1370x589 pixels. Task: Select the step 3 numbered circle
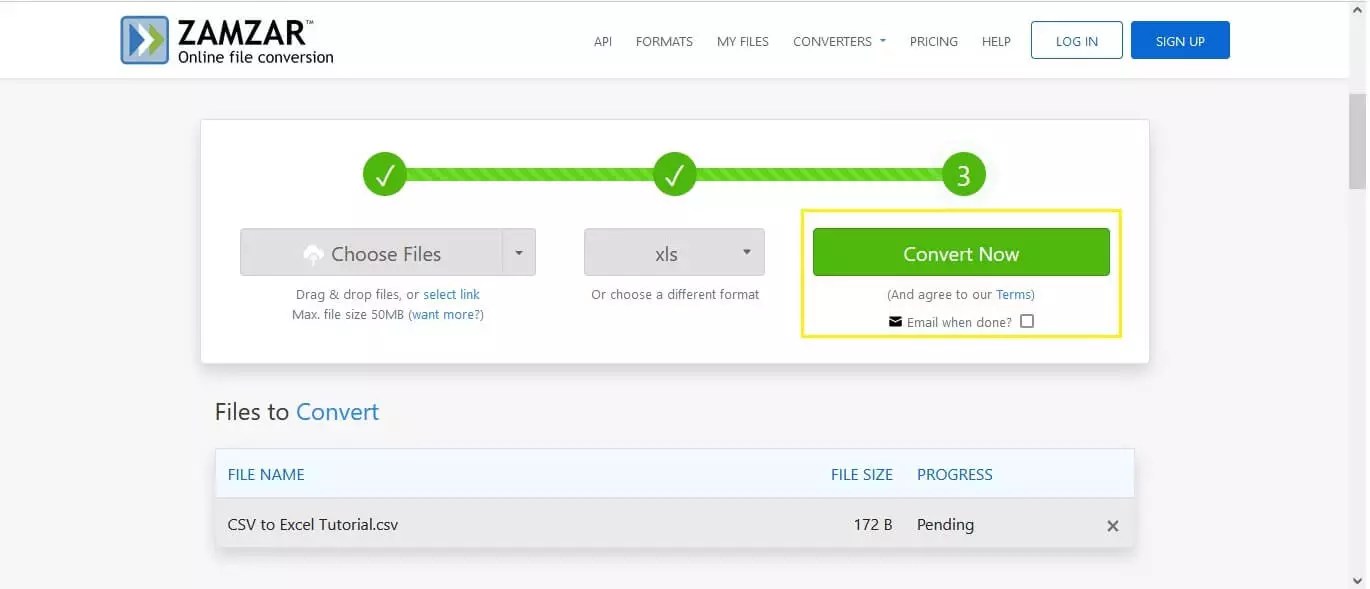point(962,173)
